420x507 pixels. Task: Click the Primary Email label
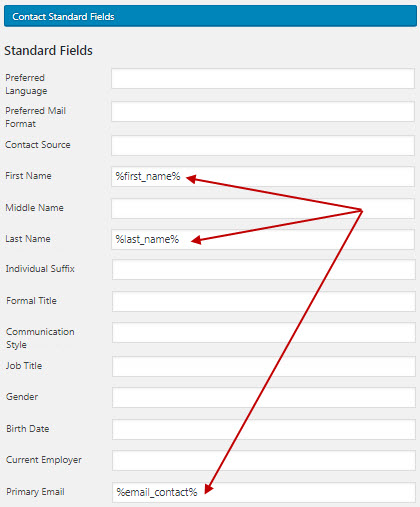point(35,492)
